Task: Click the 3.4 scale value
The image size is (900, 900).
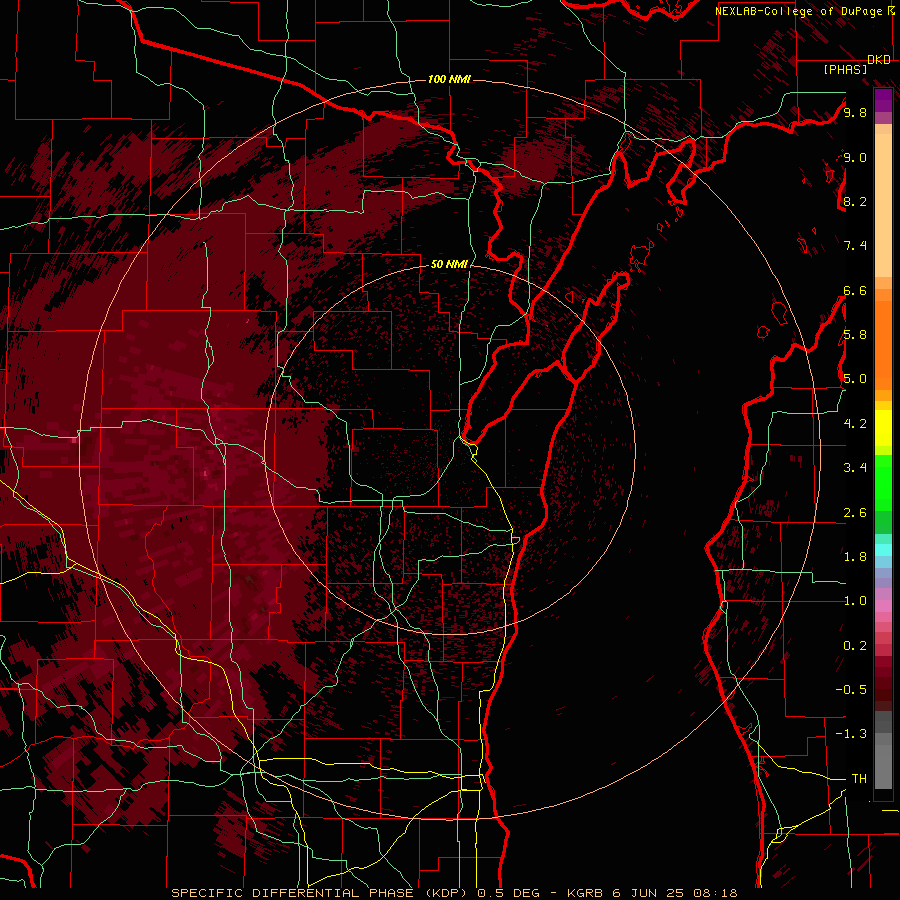Action: tap(855, 468)
